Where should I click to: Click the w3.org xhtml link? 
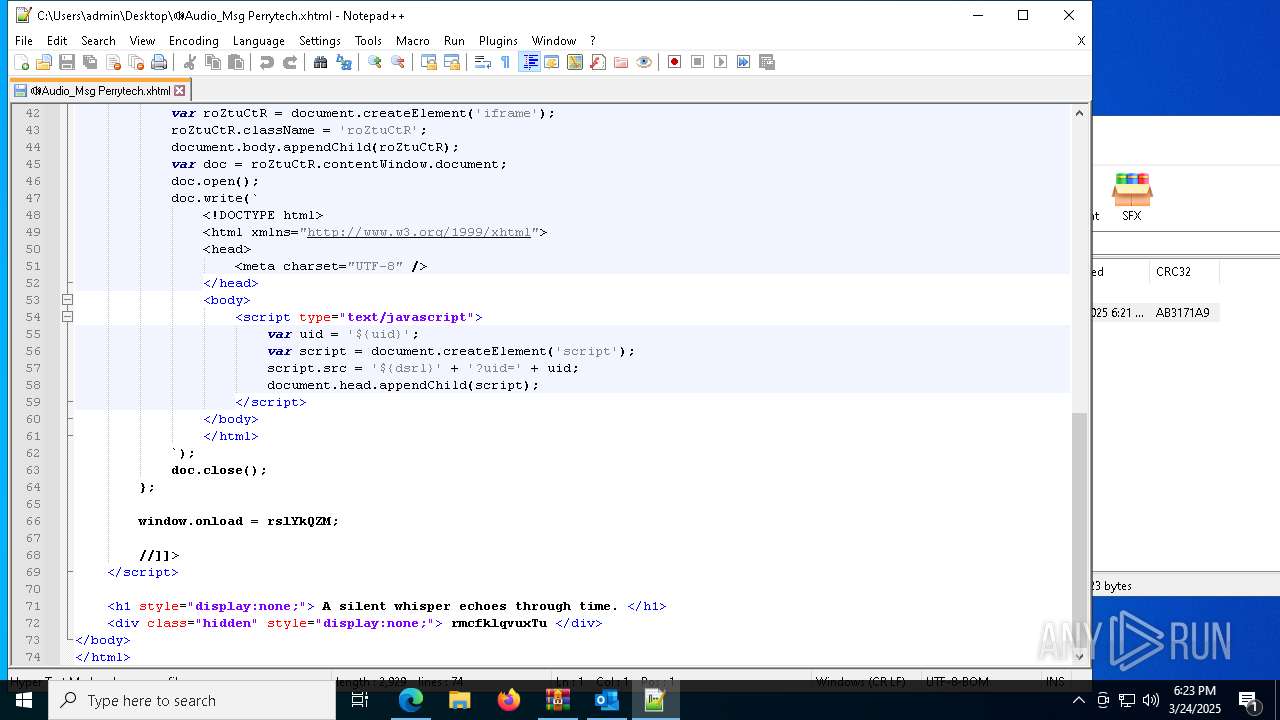pyautogui.click(x=419, y=232)
